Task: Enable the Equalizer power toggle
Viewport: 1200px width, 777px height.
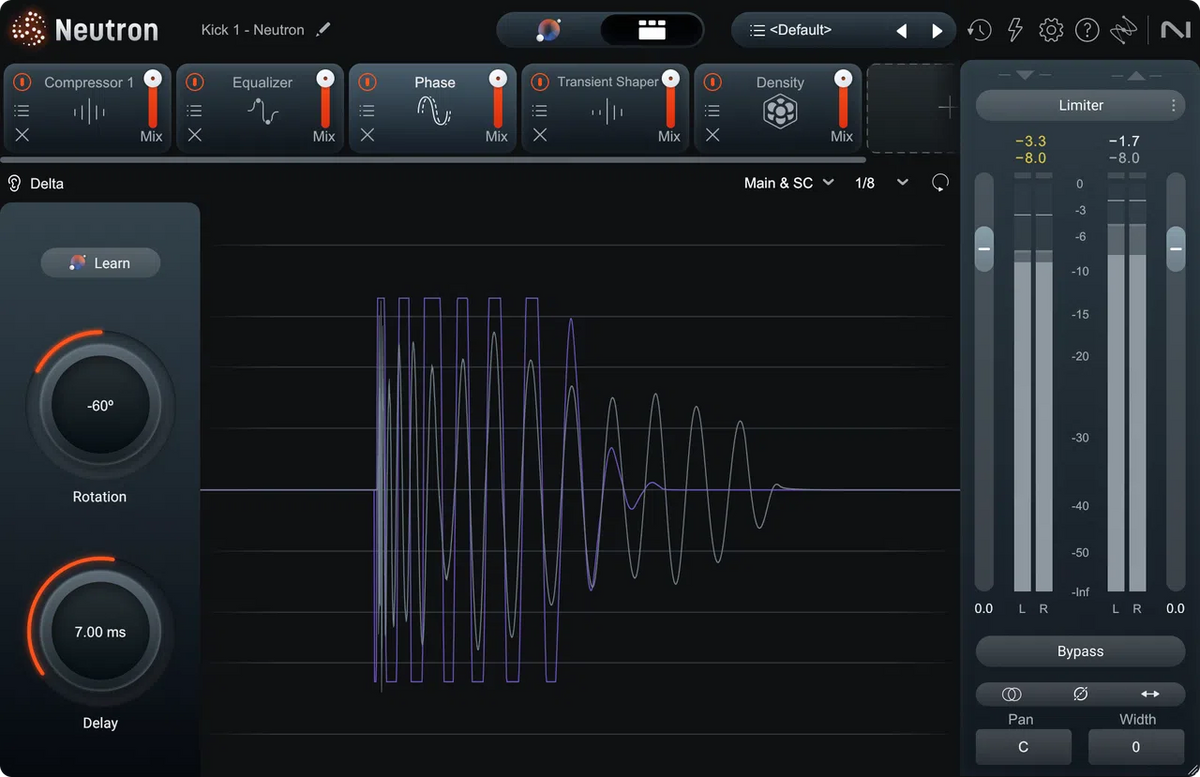Action: pyautogui.click(x=195, y=82)
